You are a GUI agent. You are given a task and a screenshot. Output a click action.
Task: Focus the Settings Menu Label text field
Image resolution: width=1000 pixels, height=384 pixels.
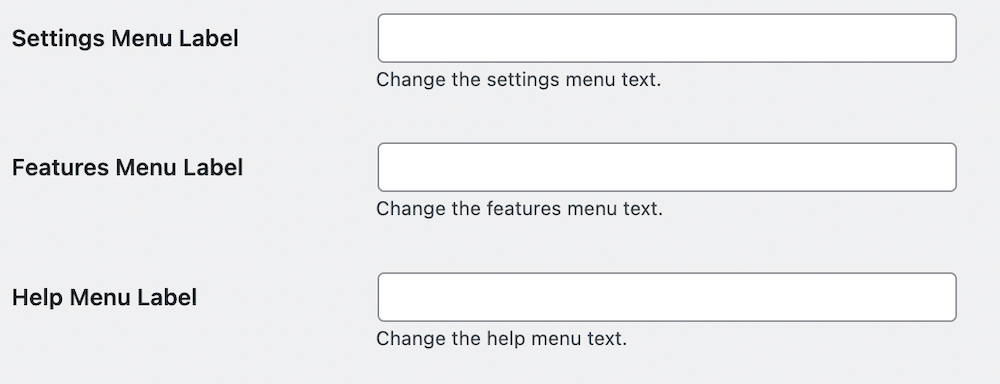point(667,38)
